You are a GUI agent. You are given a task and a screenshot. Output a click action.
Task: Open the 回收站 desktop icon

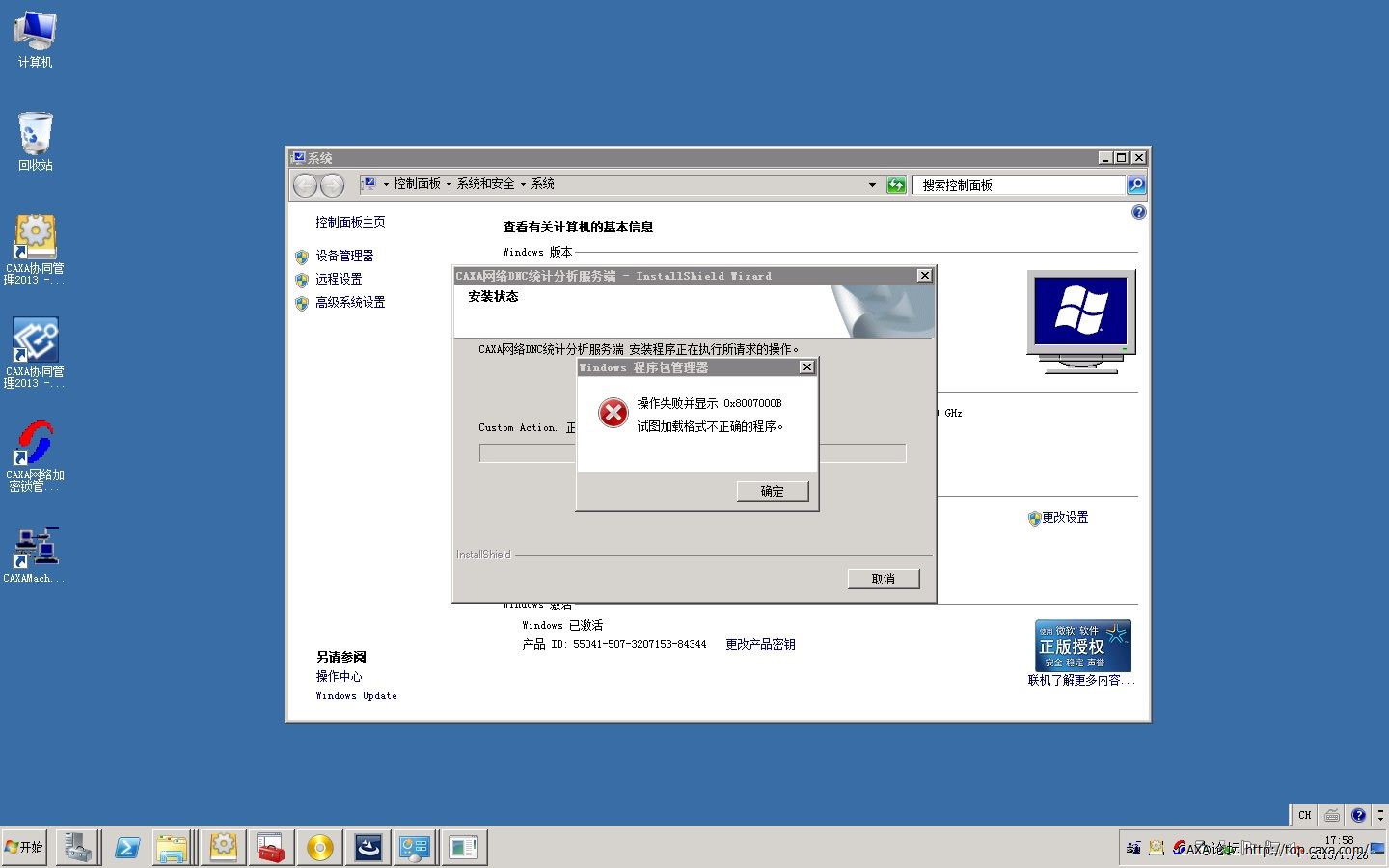click(35, 141)
